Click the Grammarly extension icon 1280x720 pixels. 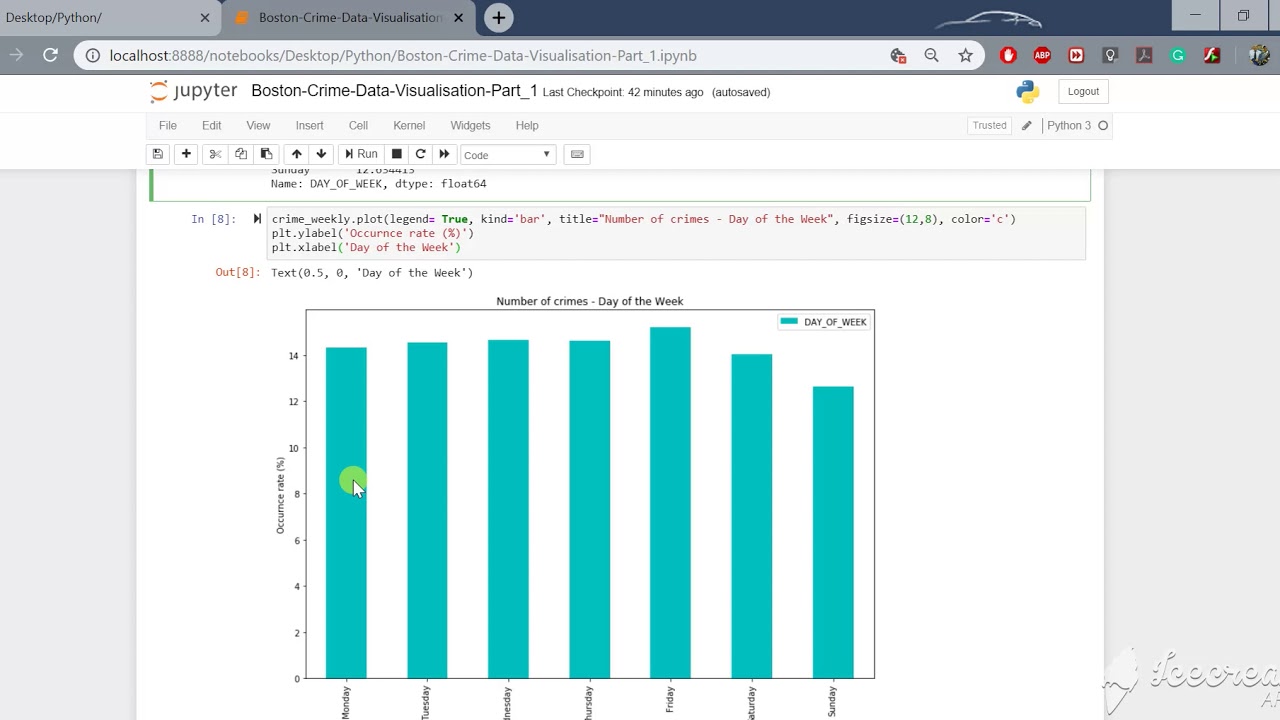(1178, 56)
